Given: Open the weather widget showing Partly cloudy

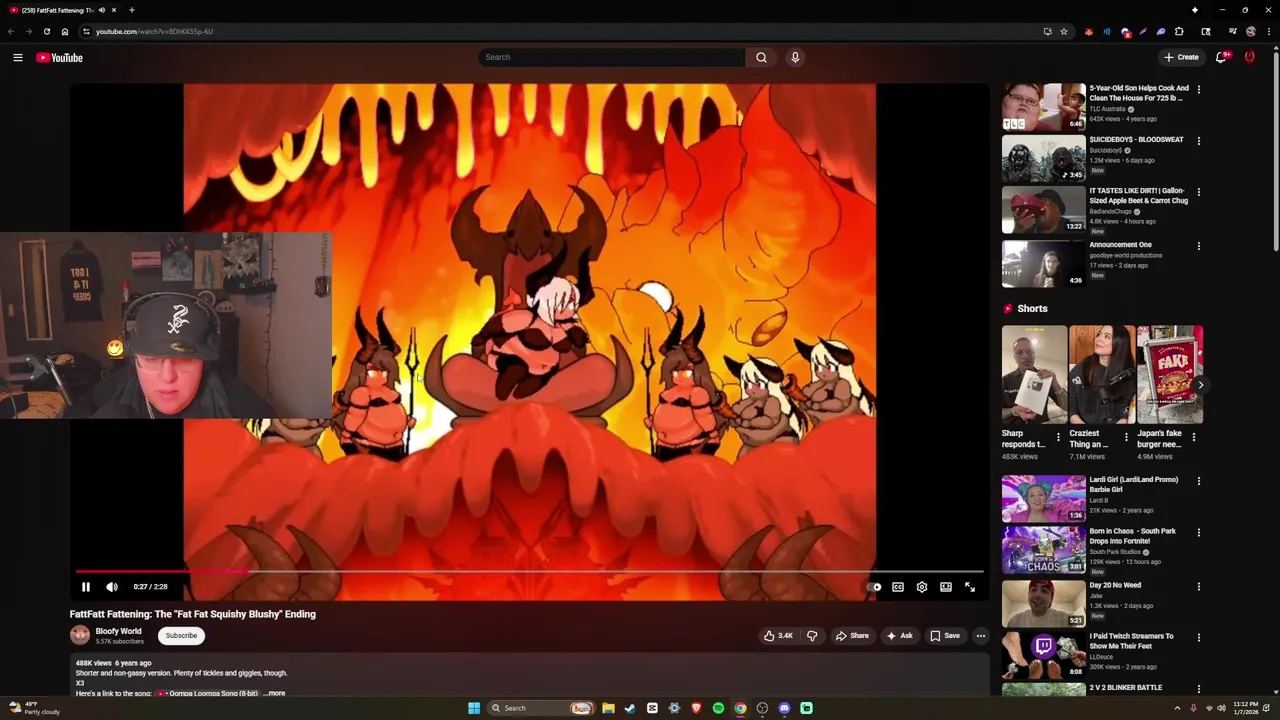Looking at the screenshot, I should pos(35,708).
